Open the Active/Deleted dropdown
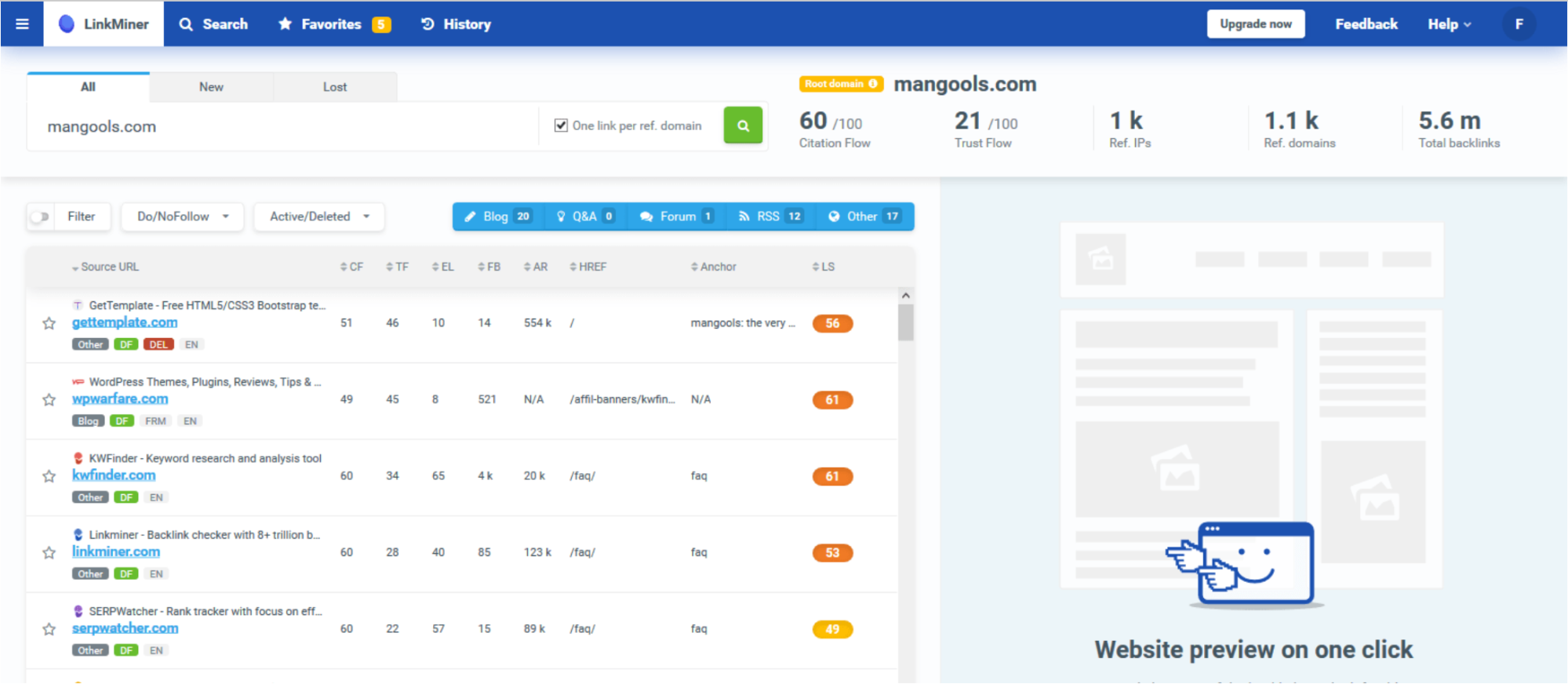The width and height of the screenshot is (1568, 684). 319,216
